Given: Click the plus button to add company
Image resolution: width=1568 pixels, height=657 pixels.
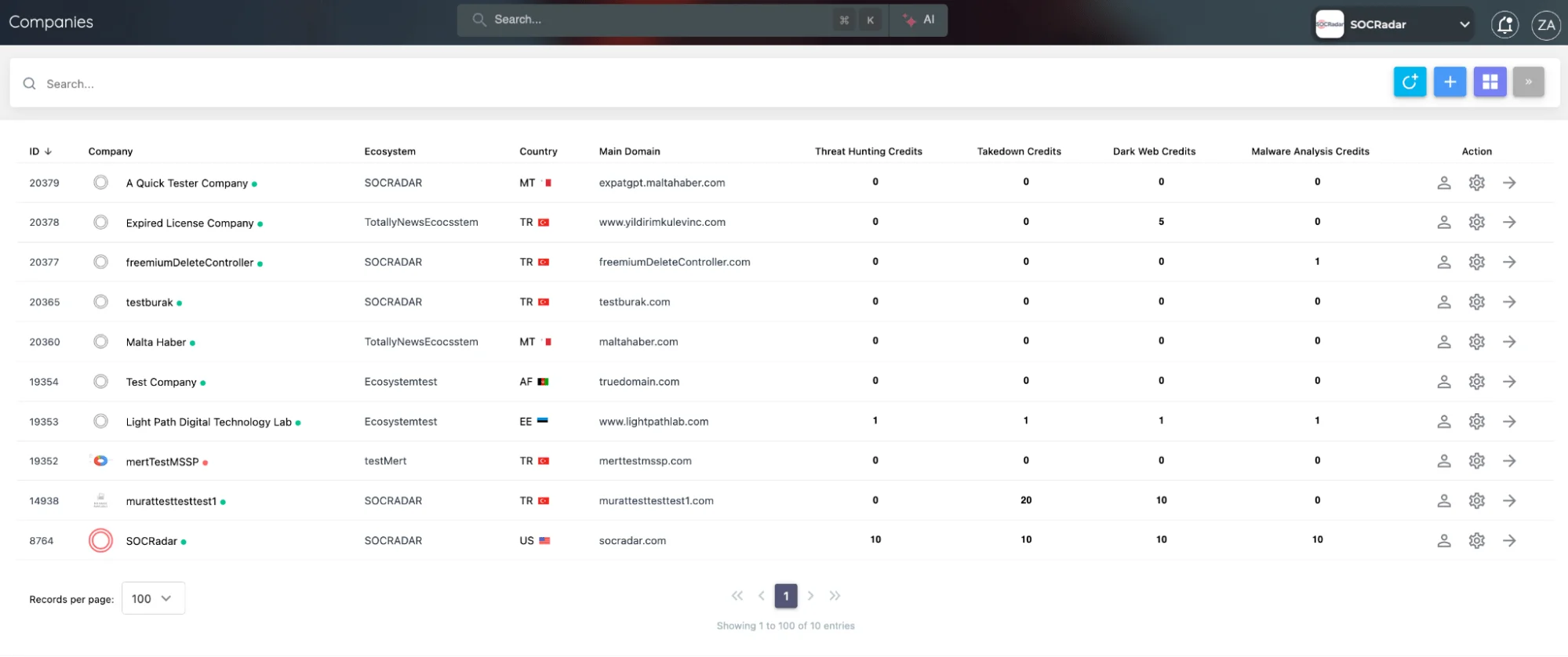Looking at the screenshot, I should click(x=1450, y=82).
